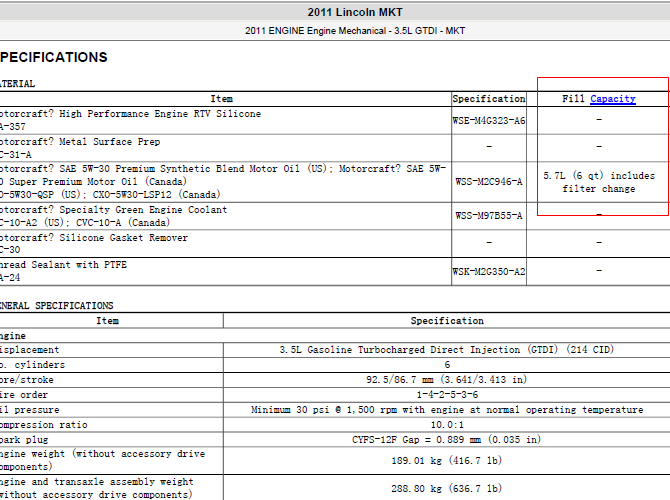The height and width of the screenshot is (500, 670).
Task: Click the Metal Surface Prep item row
Action: (x=225, y=148)
